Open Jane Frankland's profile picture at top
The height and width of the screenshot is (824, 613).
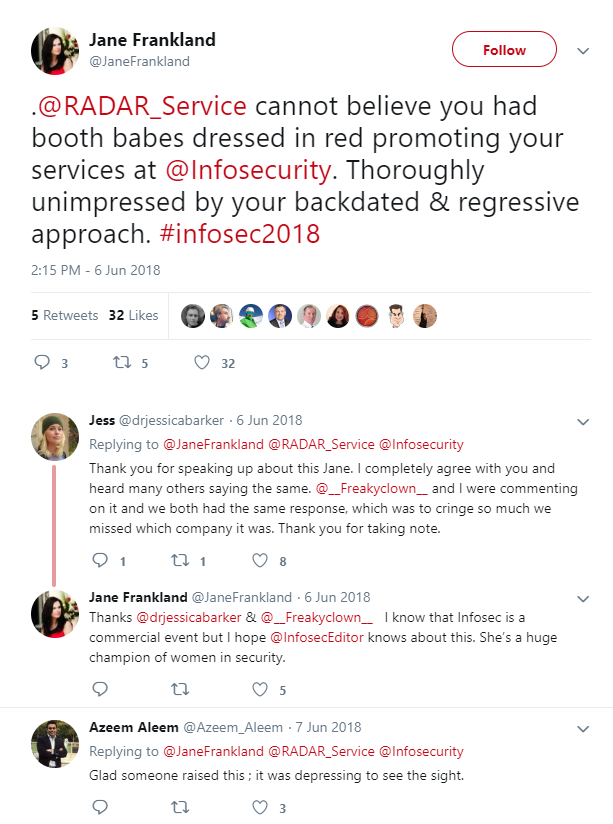coord(54,51)
